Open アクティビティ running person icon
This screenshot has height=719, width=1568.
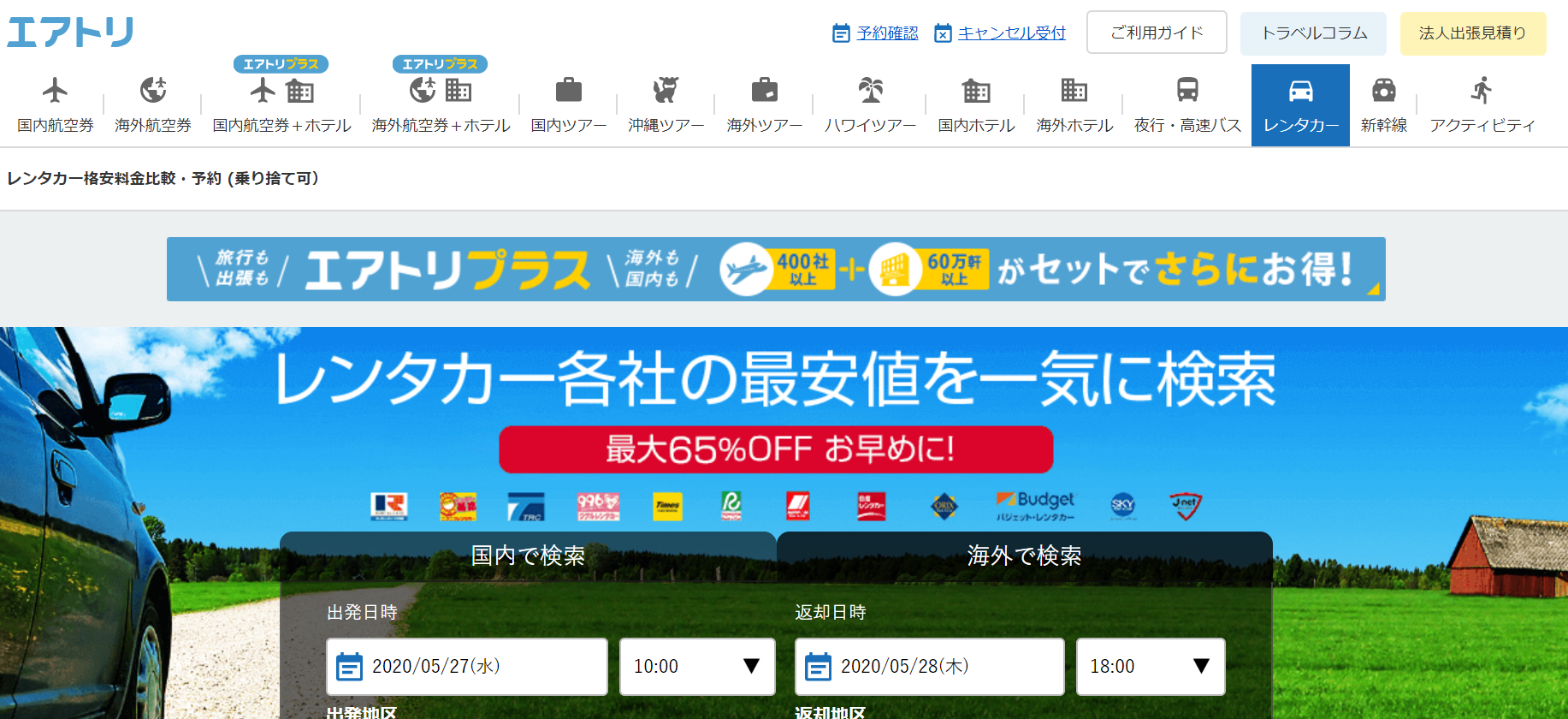tap(1482, 90)
